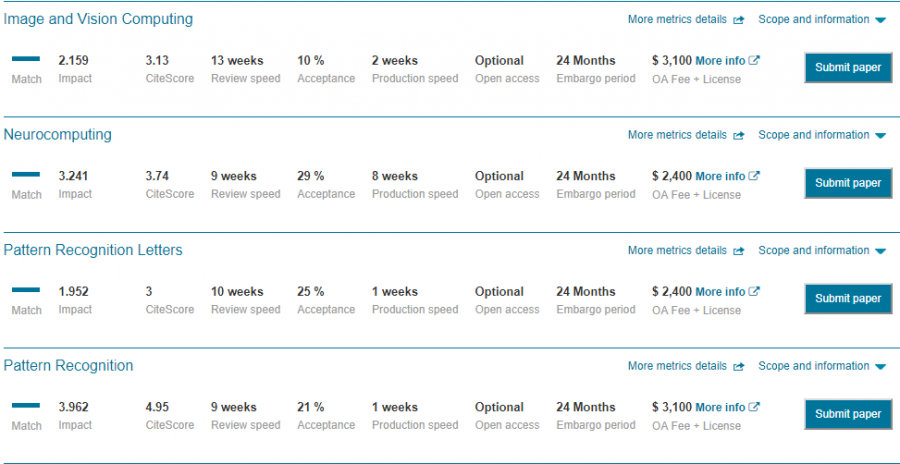Click Match bar indicator for Image and Vision Computing
Viewport: 900px width, 464px height.
point(26,60)
